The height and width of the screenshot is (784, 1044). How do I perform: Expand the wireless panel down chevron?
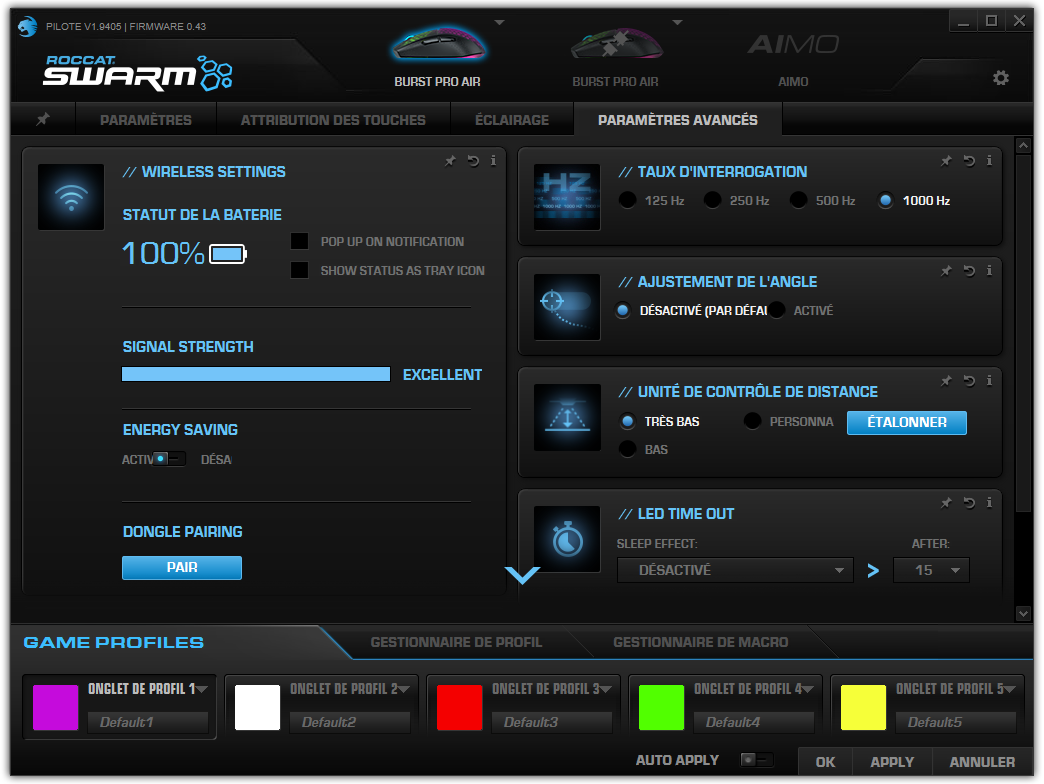click(x=522, y=575)
